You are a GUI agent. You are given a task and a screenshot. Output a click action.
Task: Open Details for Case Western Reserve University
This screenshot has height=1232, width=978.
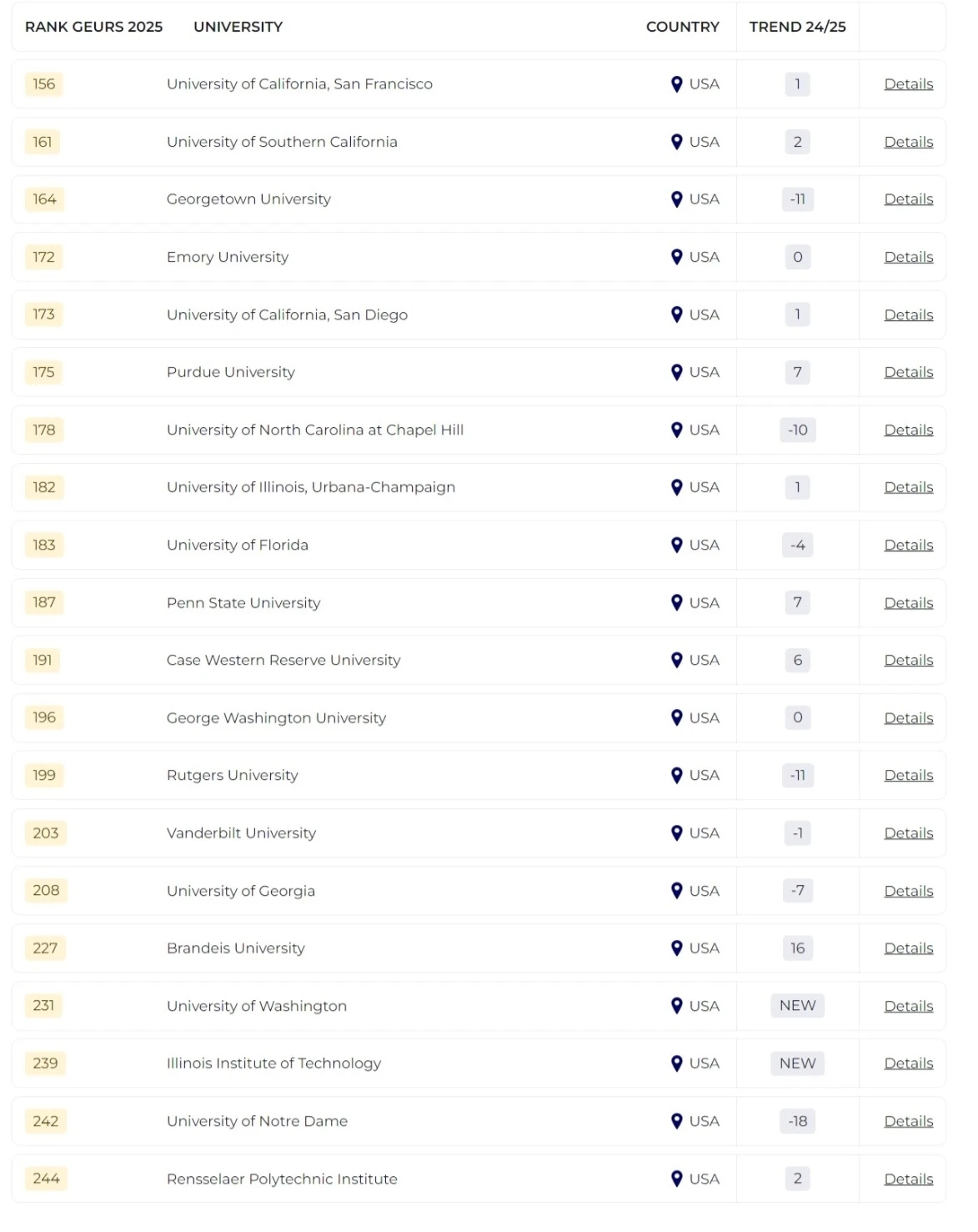(x=908, y=660)
